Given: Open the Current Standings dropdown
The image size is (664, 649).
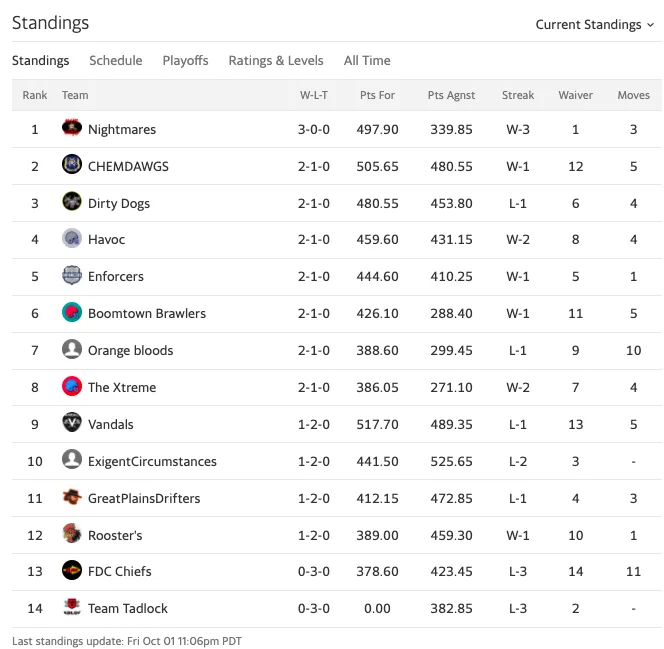Looking at the screenshot, I should tap(595, 25).
